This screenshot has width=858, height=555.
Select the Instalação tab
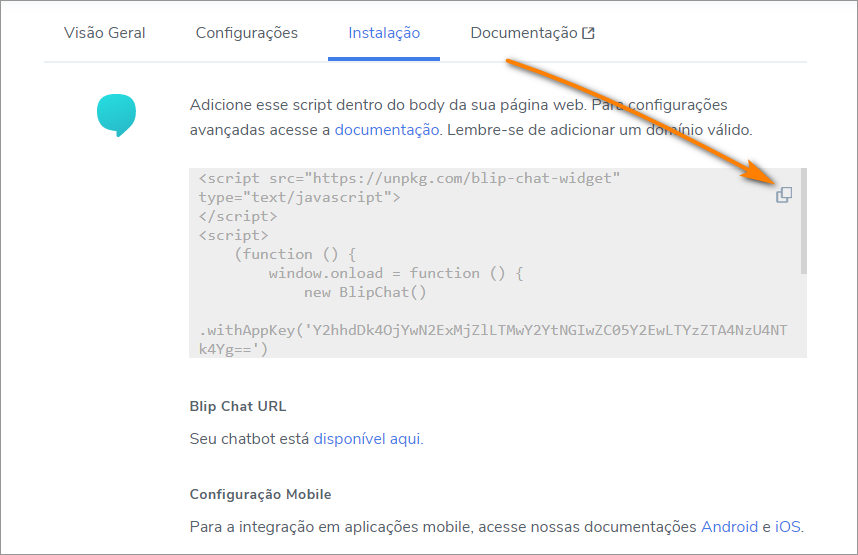point(384,33)
